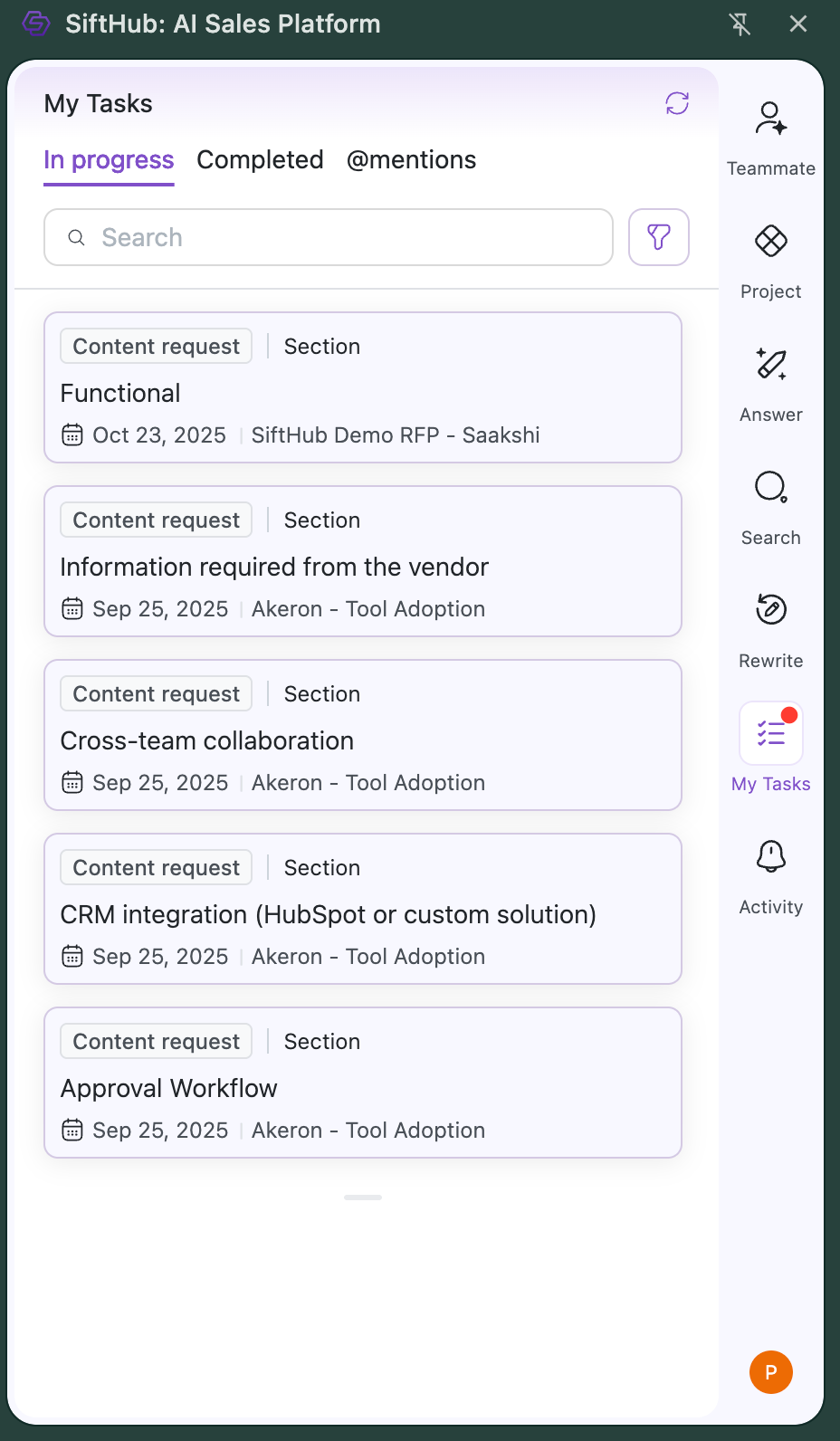Screen dimensions: 840x1441
Task: Open the Teammate panel icon
Action: [x=770, y=119]
